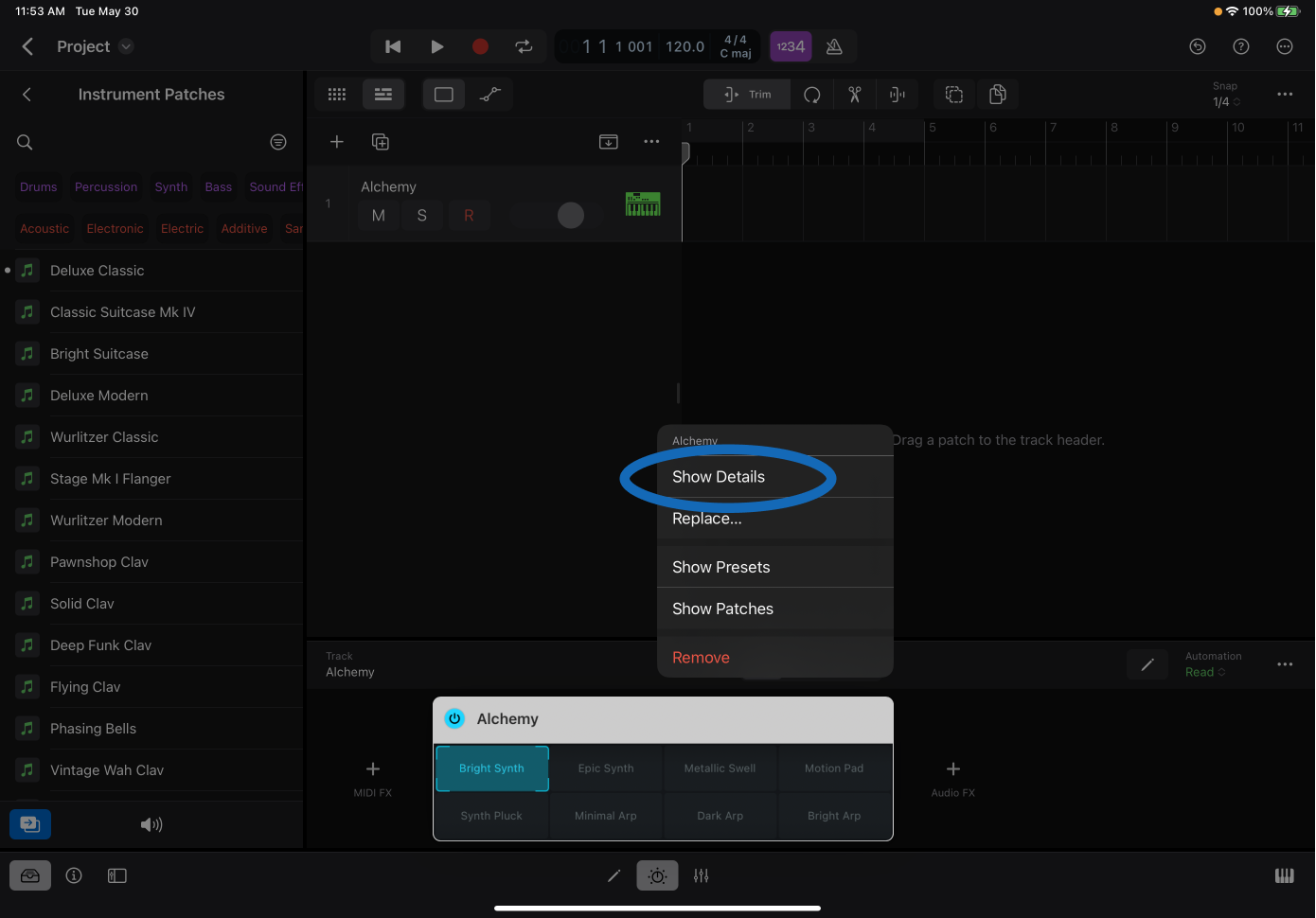Add a new track
Viewport: 1316px width, 918px height.
coord(336,142)
